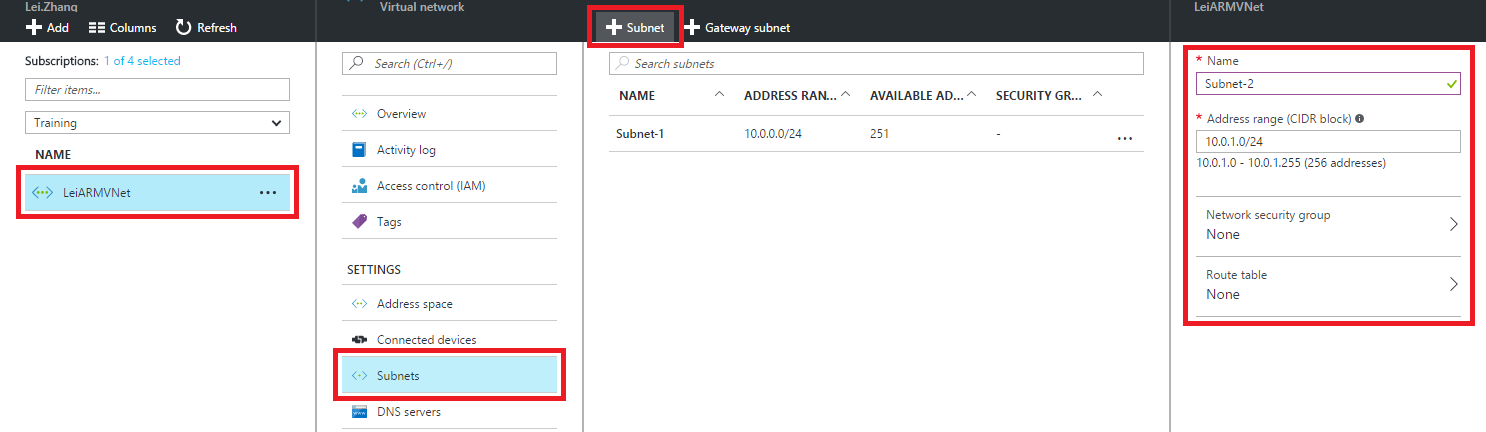Expand Network security group option
The image size is (1486, 432).
point(1328,225)
